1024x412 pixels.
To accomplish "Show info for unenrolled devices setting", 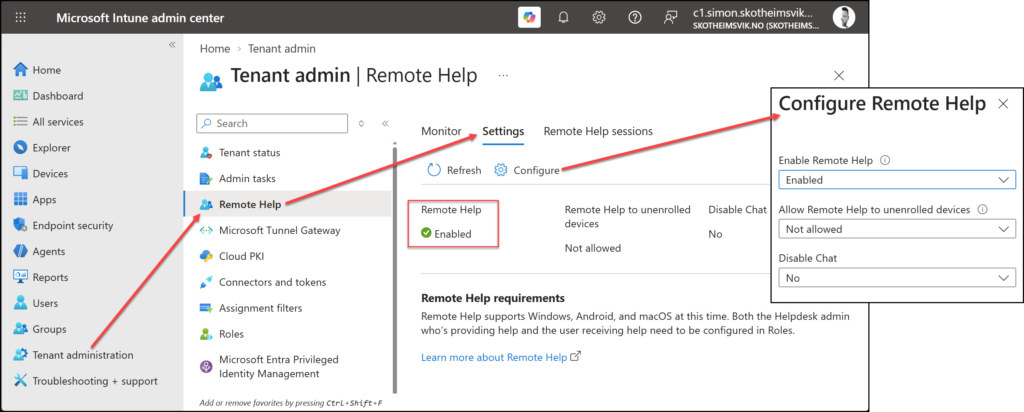I will [x=982, y=210].
